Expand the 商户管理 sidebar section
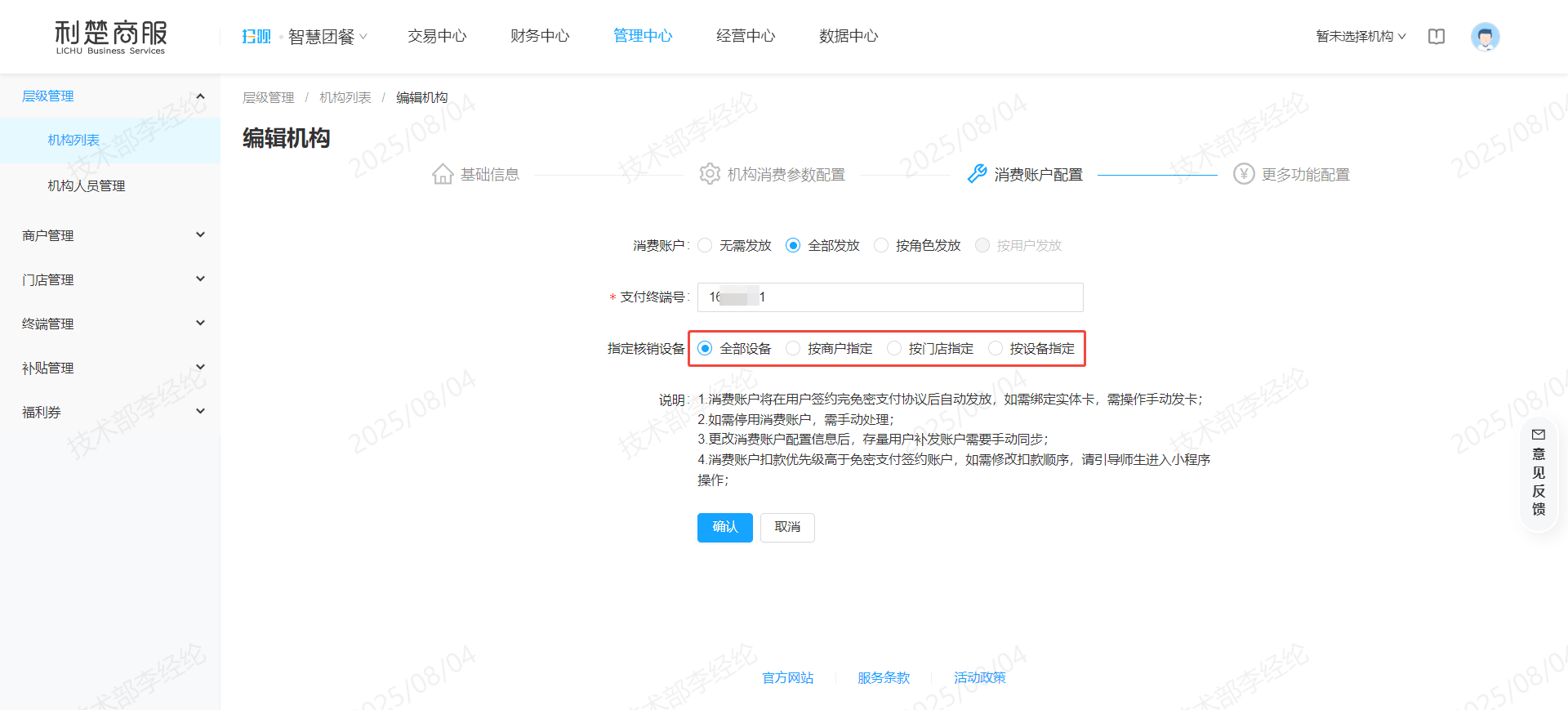This screenshot has width=1568, height=710. pyautogui.click(x=110, y=235)
